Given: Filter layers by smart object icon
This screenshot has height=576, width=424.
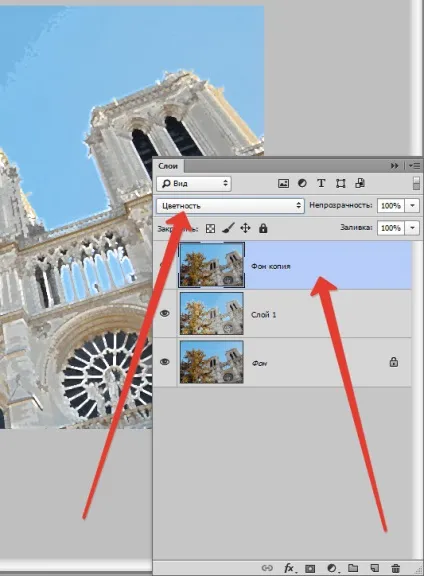Looking at the screenshot, I should [x=360, y=183].
